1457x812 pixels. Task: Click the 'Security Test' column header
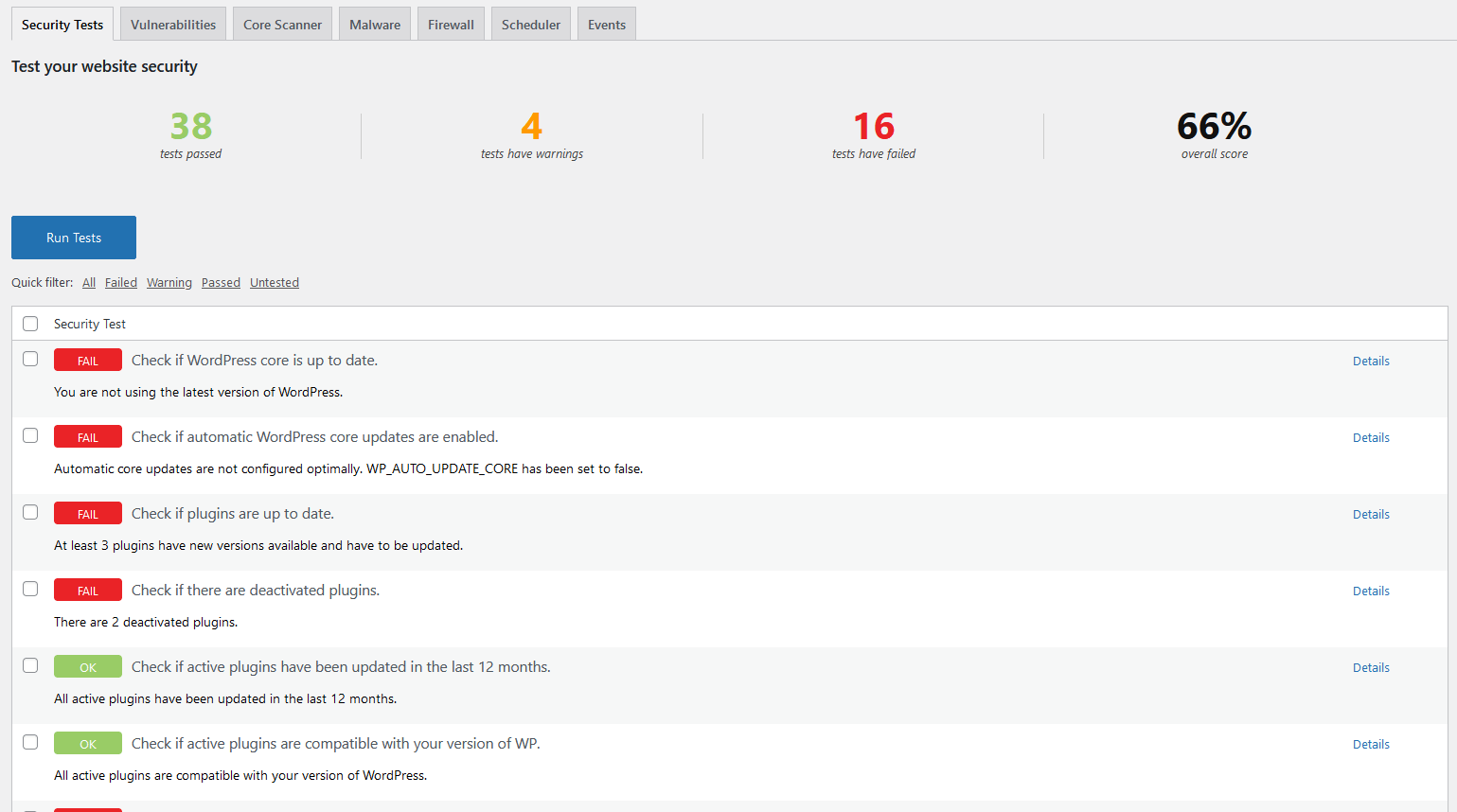[x=90, y=324]
